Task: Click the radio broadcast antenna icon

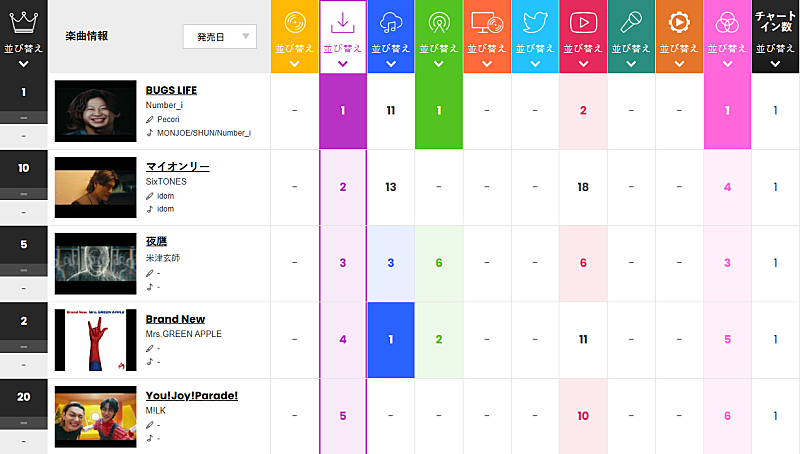Action: tap(439, 23)
